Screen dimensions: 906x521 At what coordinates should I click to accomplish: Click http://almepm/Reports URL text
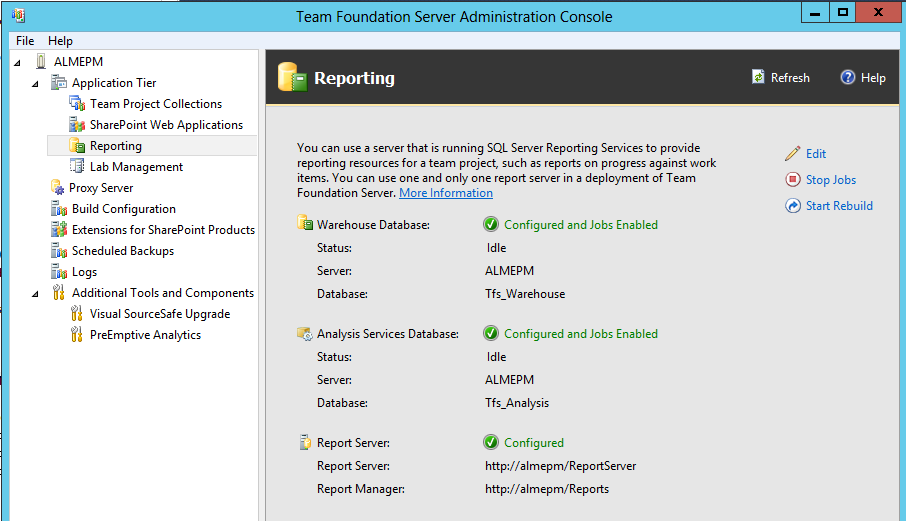coord(547,489)
